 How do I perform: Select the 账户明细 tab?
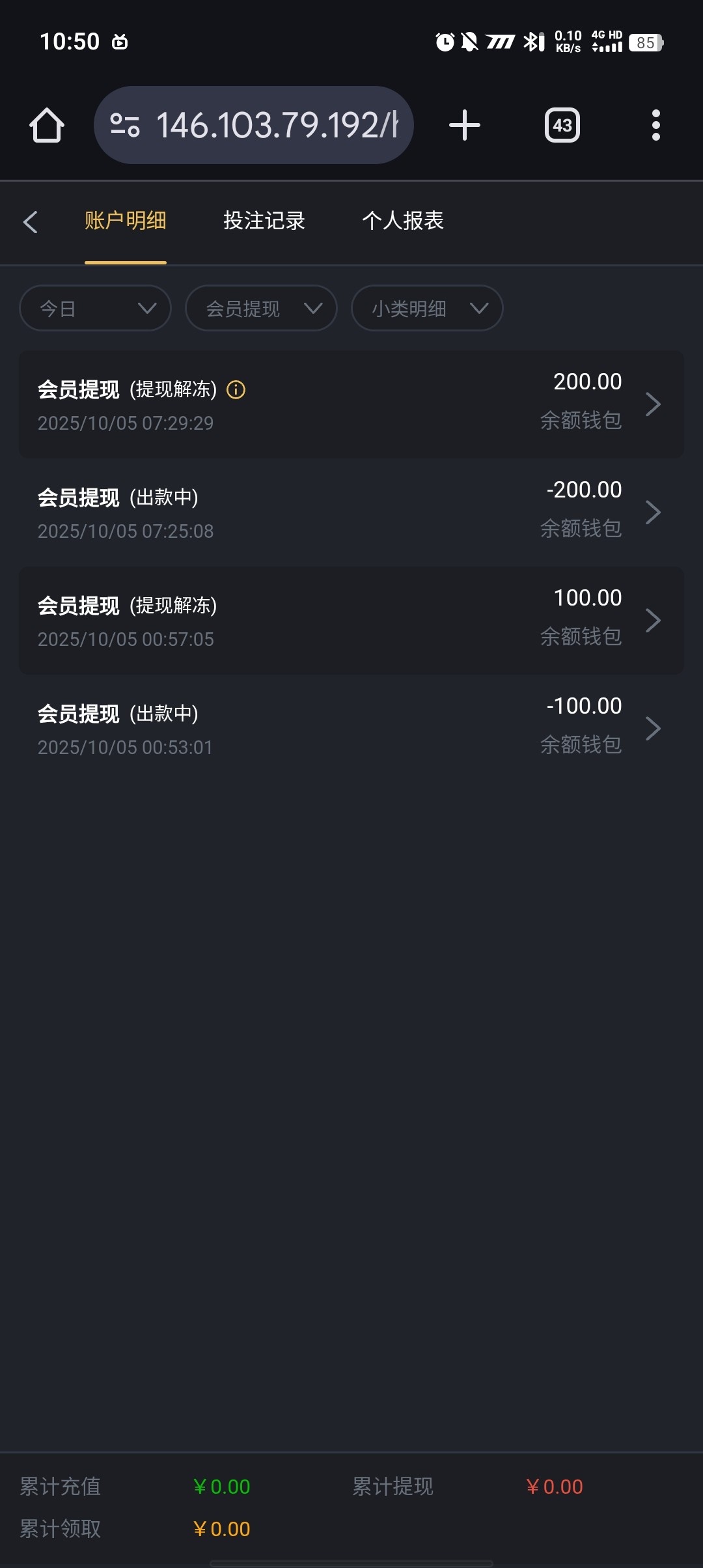(126, 221)
